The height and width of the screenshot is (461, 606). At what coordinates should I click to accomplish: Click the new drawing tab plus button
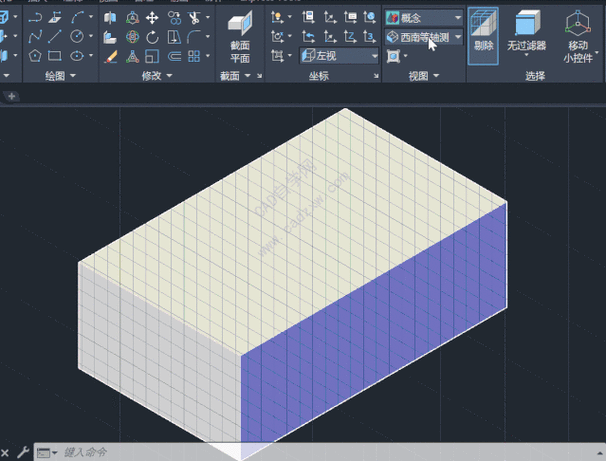point(12,96)
